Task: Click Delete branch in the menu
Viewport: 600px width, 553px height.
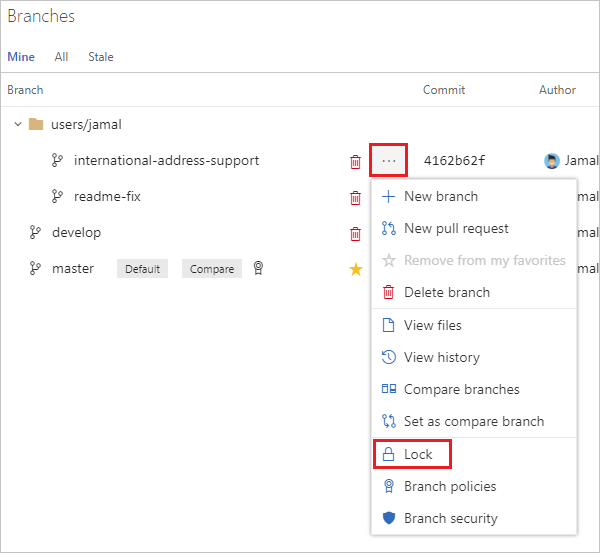Action: (446, 292)
